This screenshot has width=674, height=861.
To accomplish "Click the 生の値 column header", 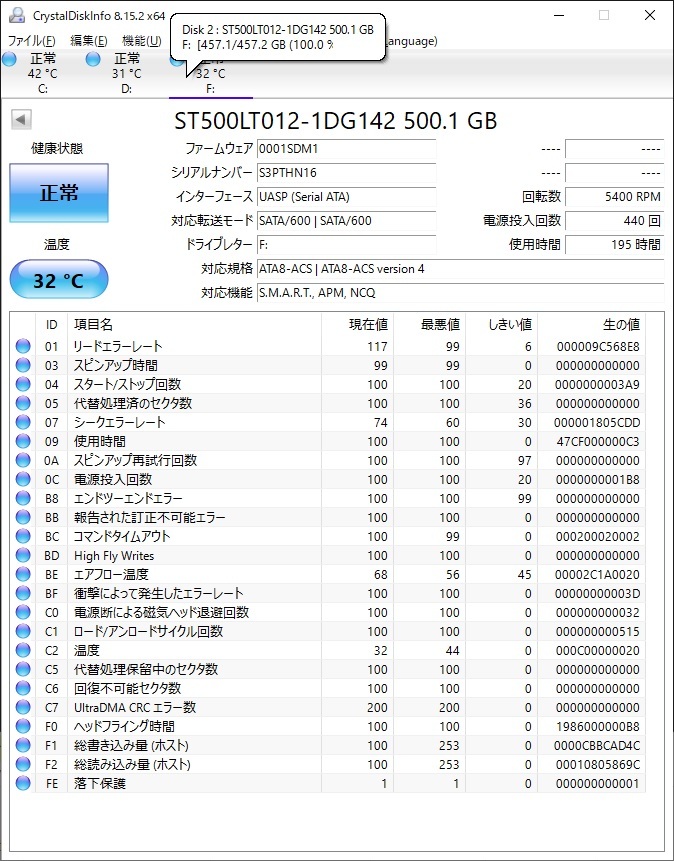I will pos(591,325).
